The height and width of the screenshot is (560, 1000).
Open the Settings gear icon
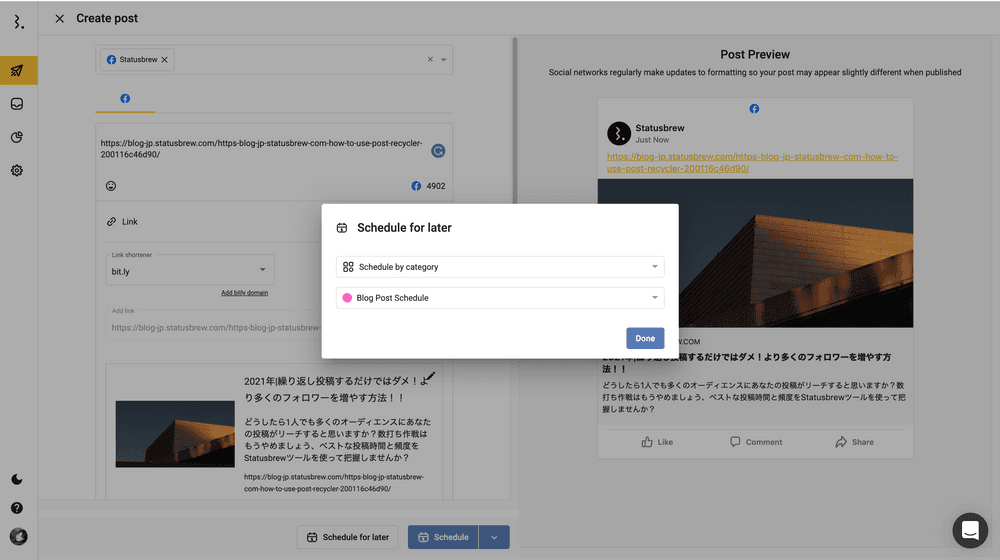(17, 170)
